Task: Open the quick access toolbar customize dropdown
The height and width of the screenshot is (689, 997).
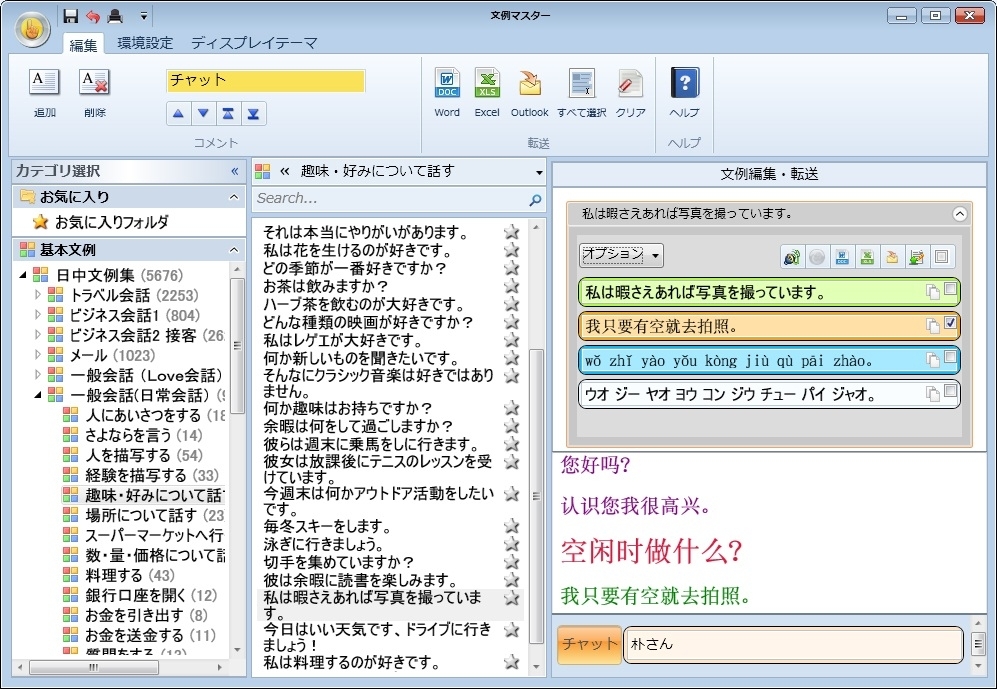Action: click(144, 16)
